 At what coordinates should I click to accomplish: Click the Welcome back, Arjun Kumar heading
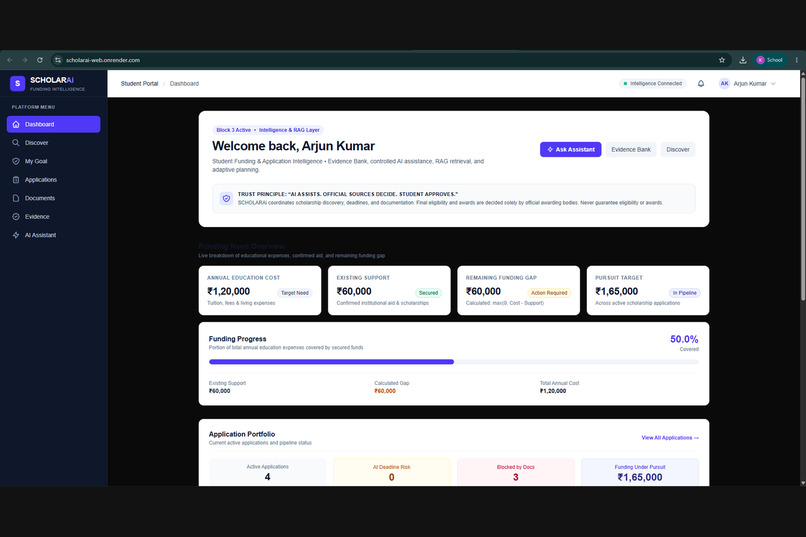coord(294,146)
